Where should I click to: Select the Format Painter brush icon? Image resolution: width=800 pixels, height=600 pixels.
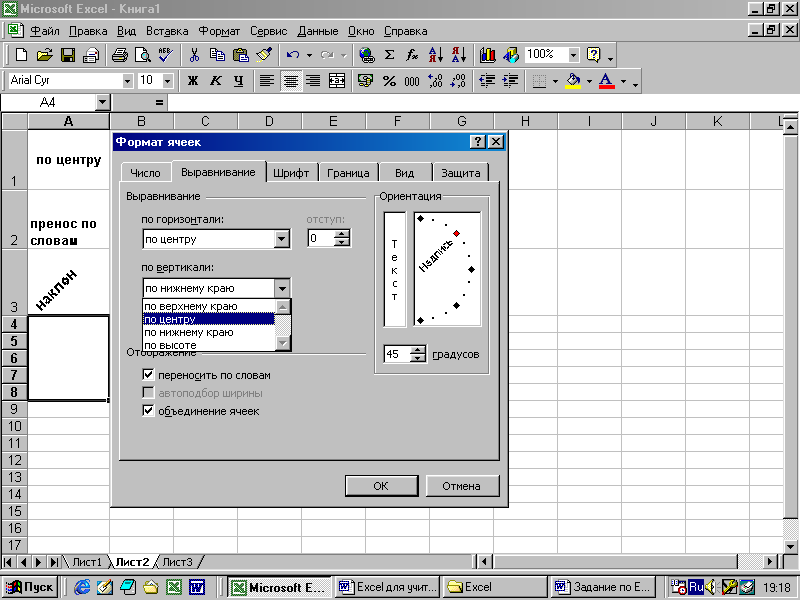point(264,55)
